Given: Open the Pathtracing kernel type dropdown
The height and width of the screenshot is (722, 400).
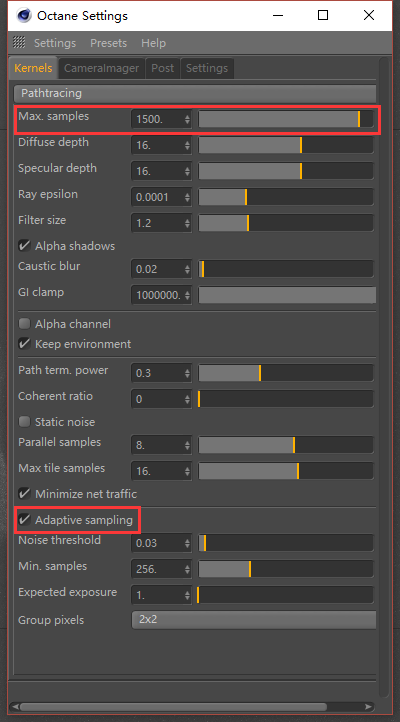Looking at the screenshot, I should tap(195, 93).
